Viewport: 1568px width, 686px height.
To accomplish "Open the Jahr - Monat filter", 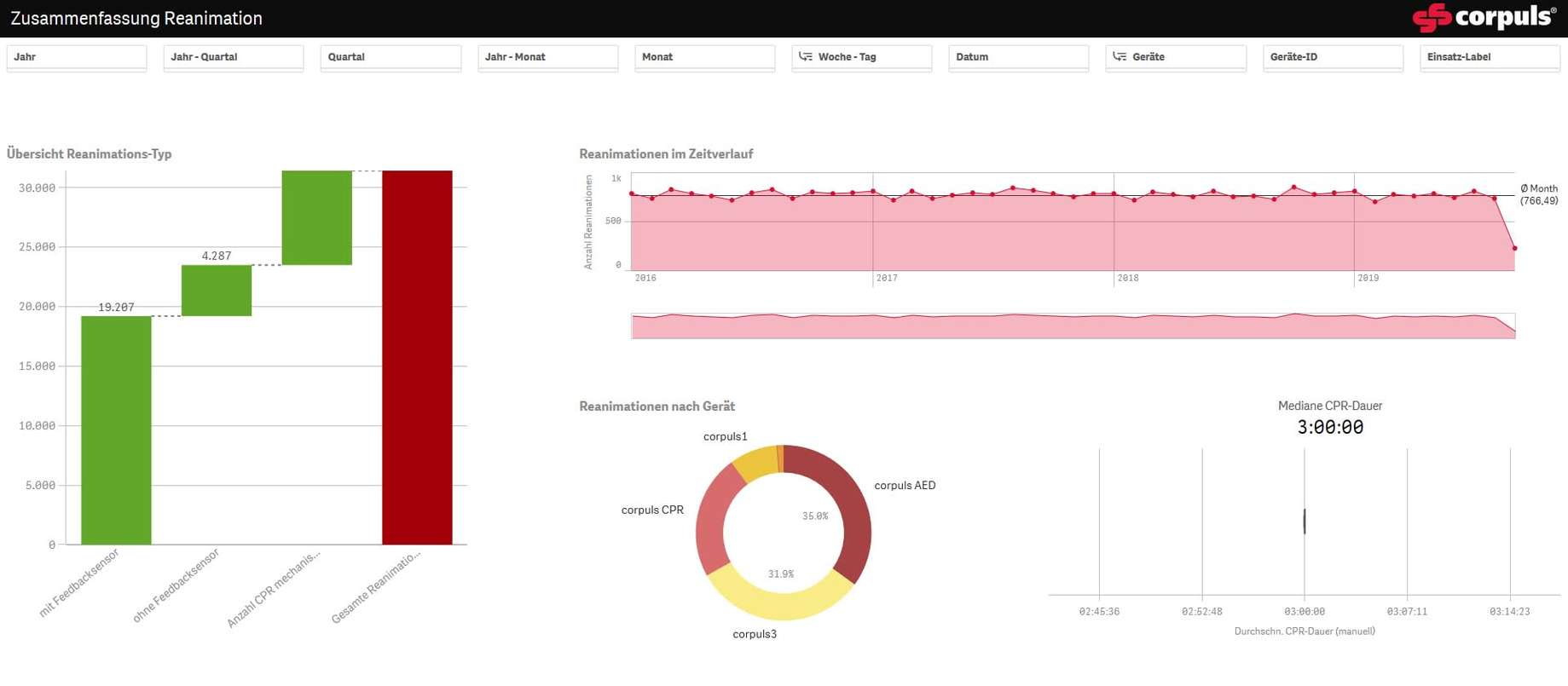I will [548, 57].
